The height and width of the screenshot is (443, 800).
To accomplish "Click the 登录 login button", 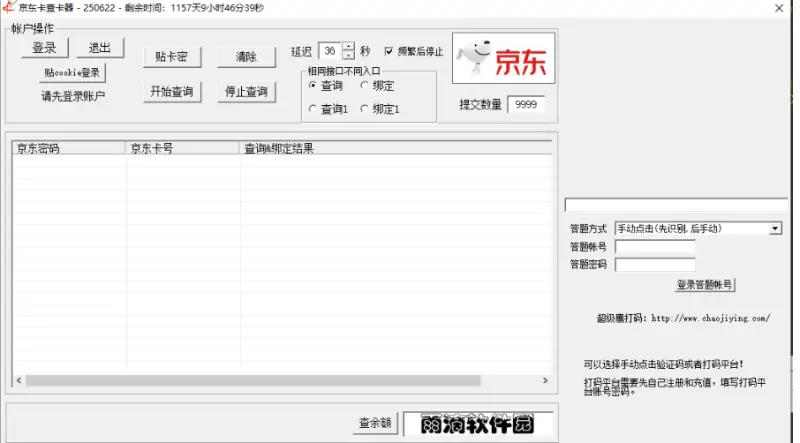I will pos(44,48).
